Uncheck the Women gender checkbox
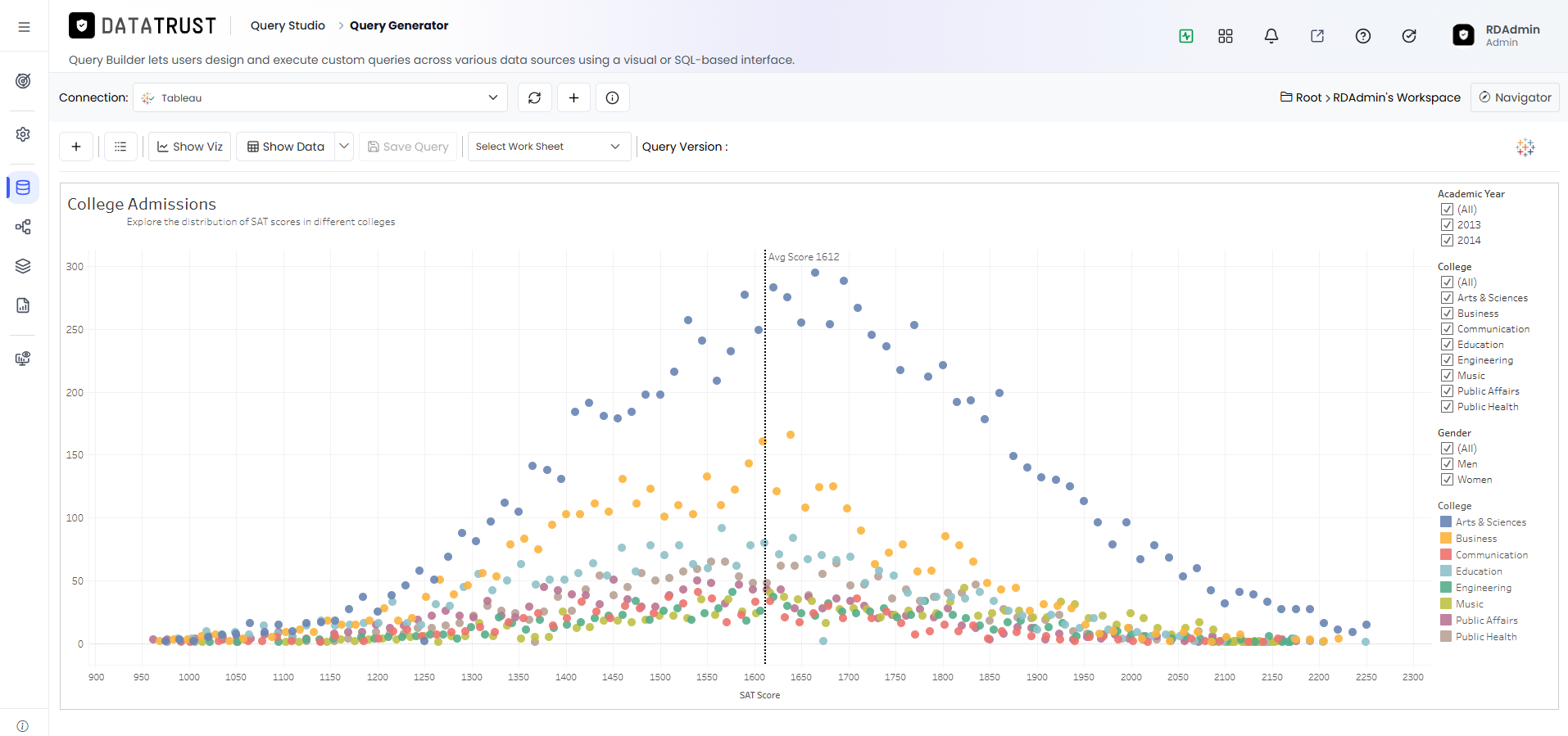Image resolution: width=1568 pixels, height=736 pixels. (x=1447, y=480)
